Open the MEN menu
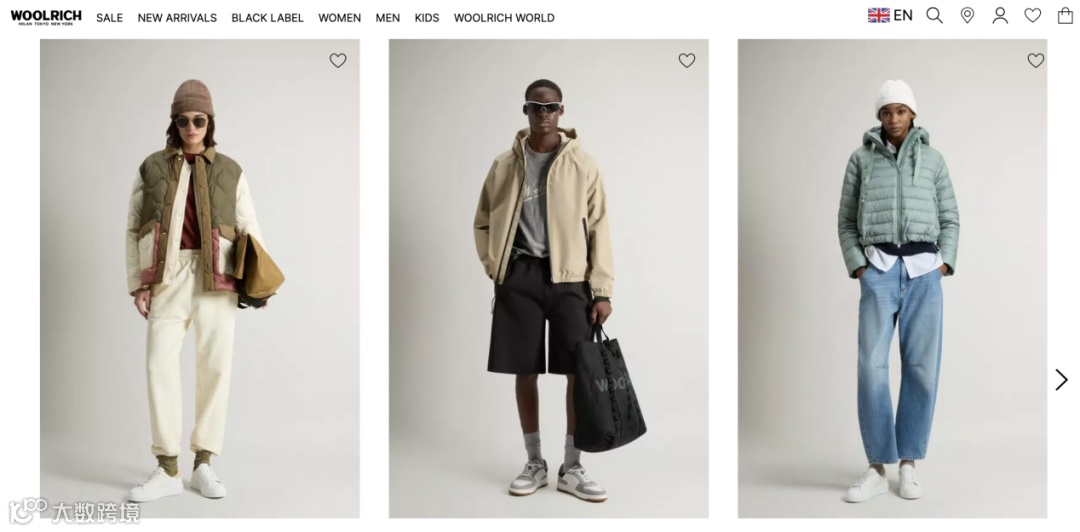1080x532 pixels. (x=388, y=18)
